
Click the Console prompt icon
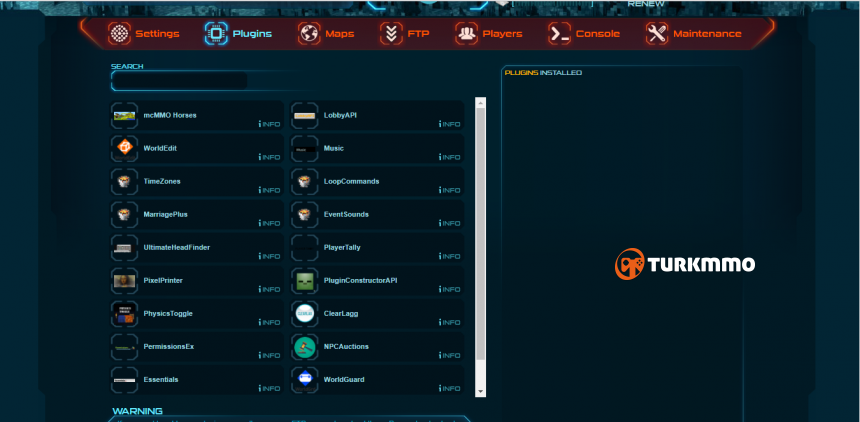559,33
